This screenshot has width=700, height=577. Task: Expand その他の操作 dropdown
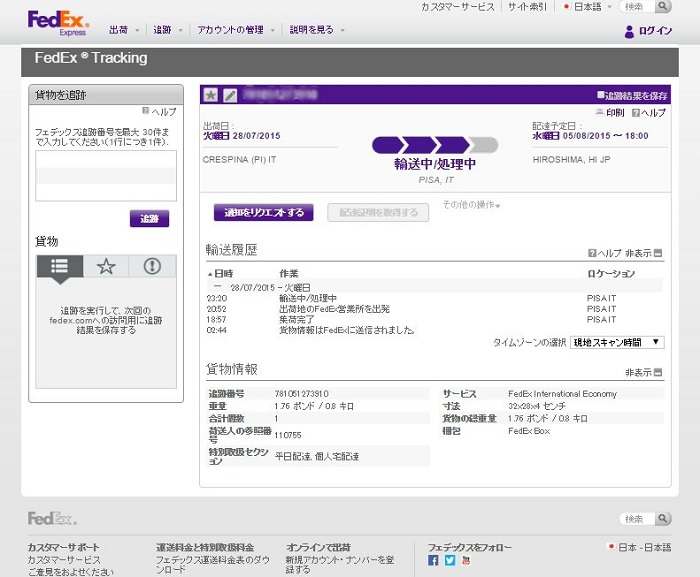pyautogui.click(x=471, y=205)
